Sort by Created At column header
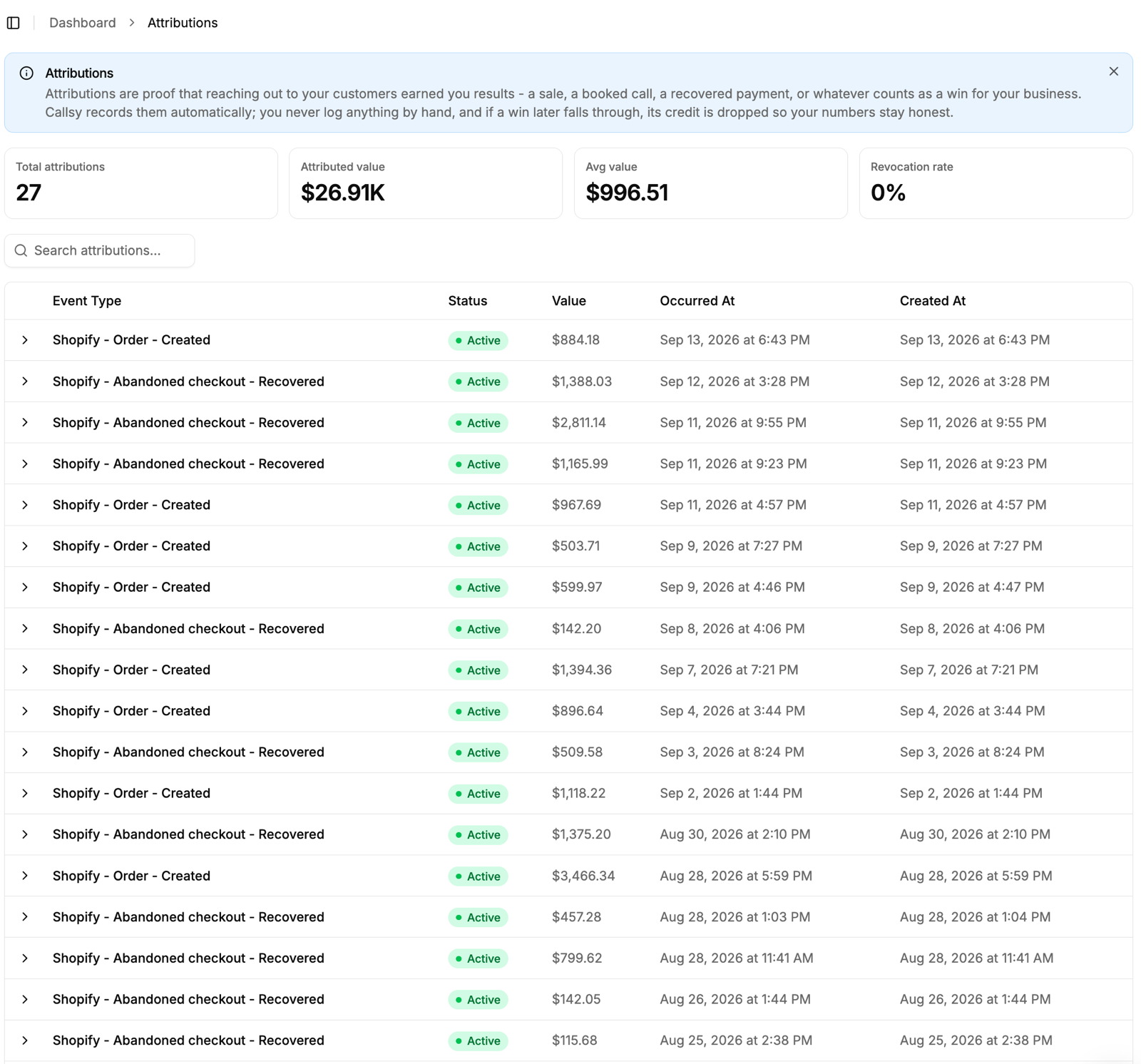Viewport: 1141px width, 1064px height. coord(933,301)
